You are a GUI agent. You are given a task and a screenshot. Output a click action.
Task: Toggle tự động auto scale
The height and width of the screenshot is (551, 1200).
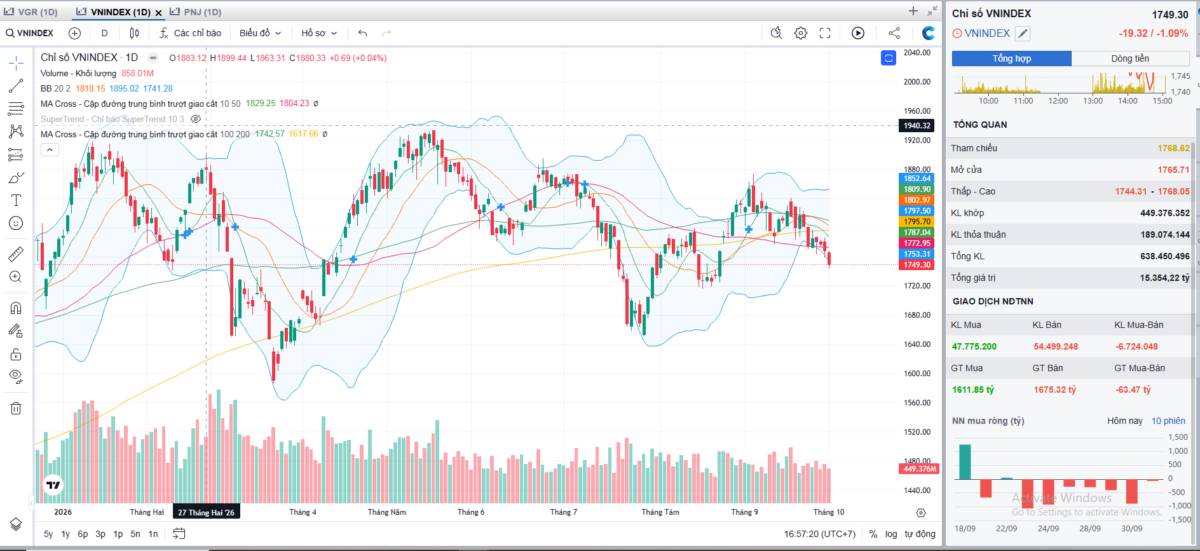(920, 534)
